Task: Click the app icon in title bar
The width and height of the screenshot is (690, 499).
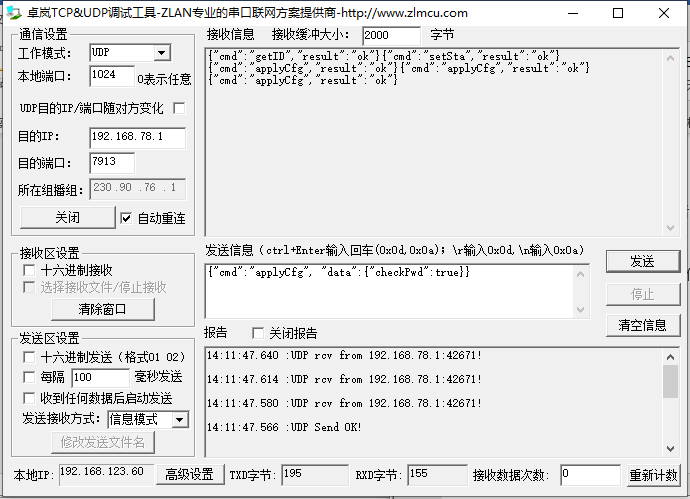Action: click(x=14, y=12)
